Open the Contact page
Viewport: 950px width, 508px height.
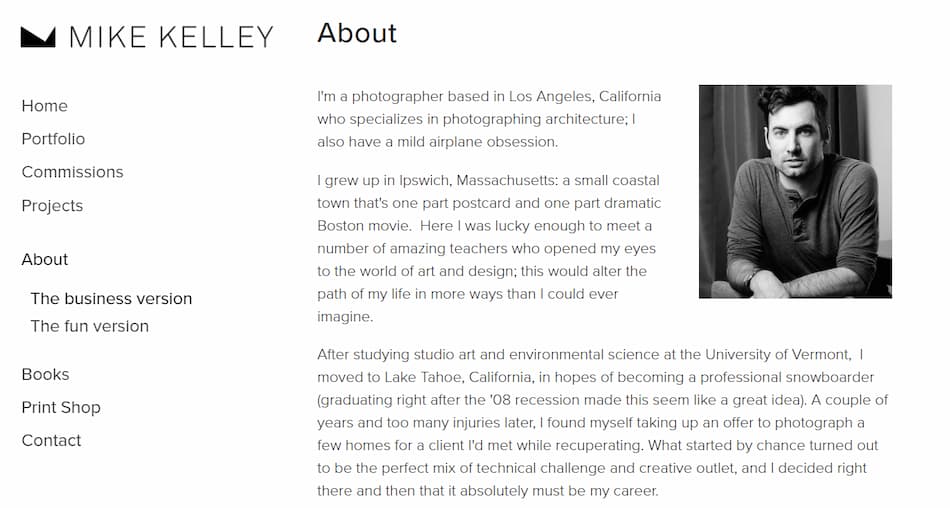[x=51, y=441]
